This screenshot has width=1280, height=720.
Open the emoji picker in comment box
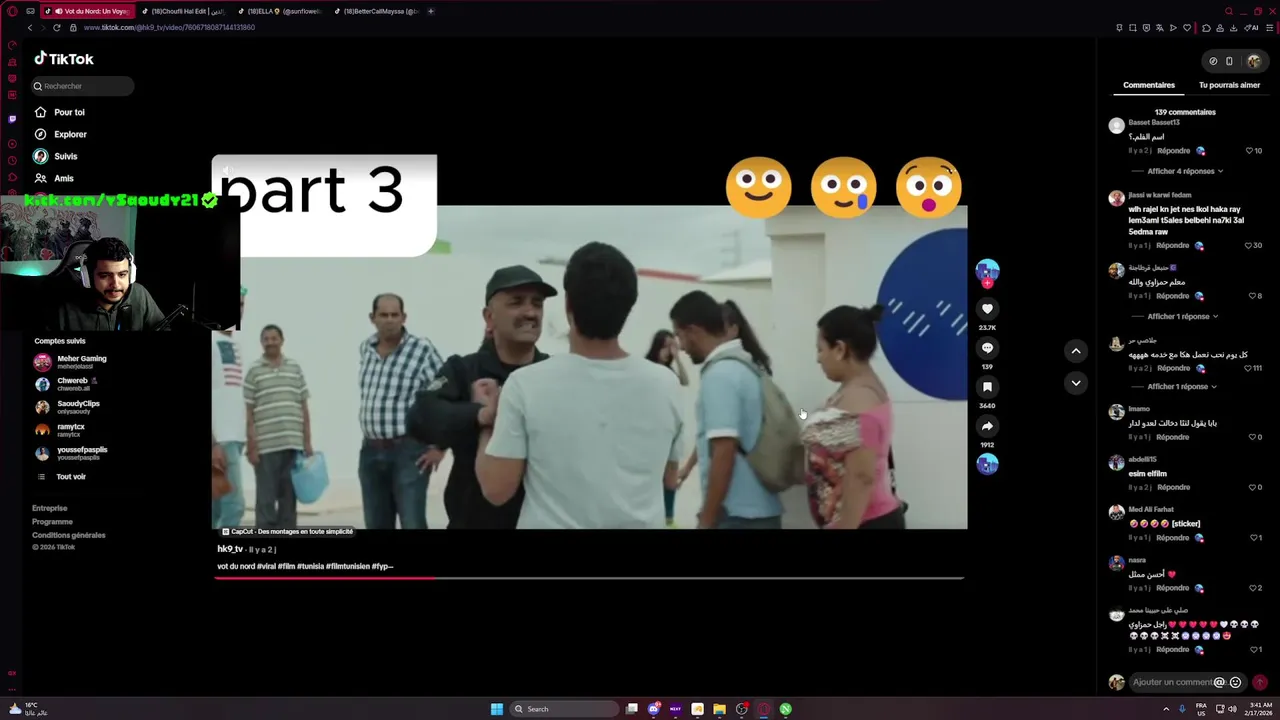click(x=1235, y=682)
